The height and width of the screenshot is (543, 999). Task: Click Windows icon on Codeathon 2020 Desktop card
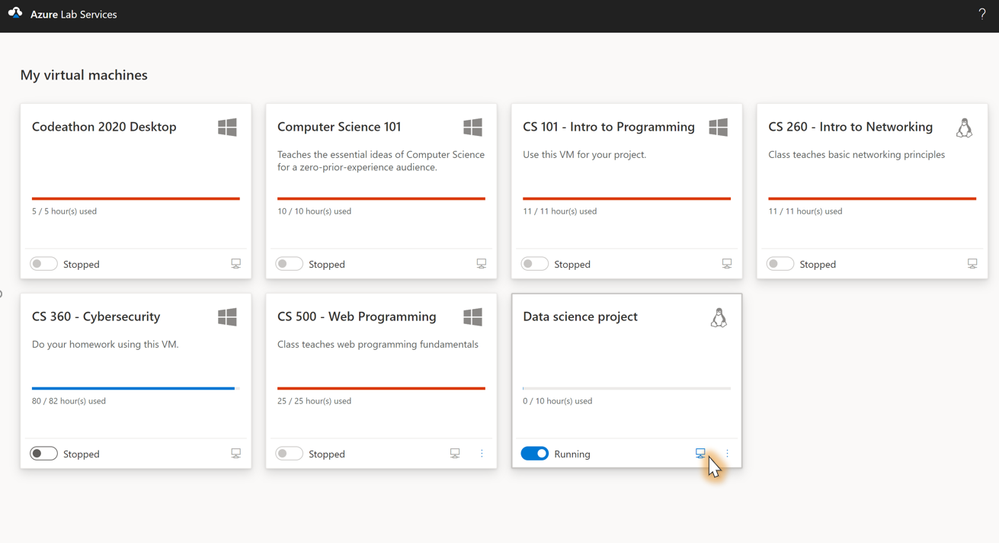pos(227,127)
